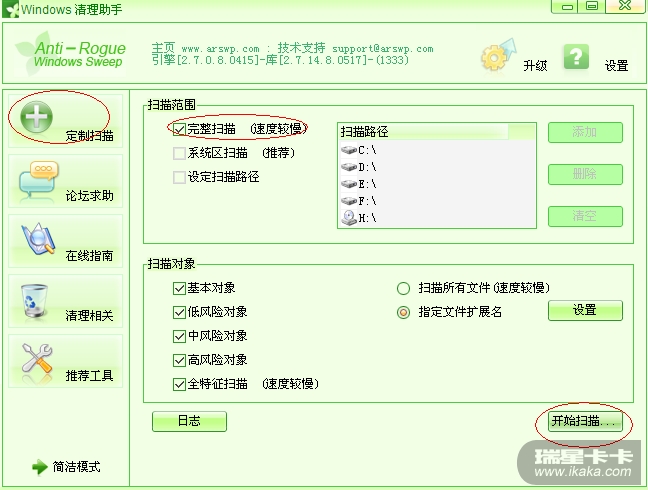Viewport: 648px width, 490px height.
Task: Enable 系统区扫描 (推荐) checkbox
Action: coord(179,153)
